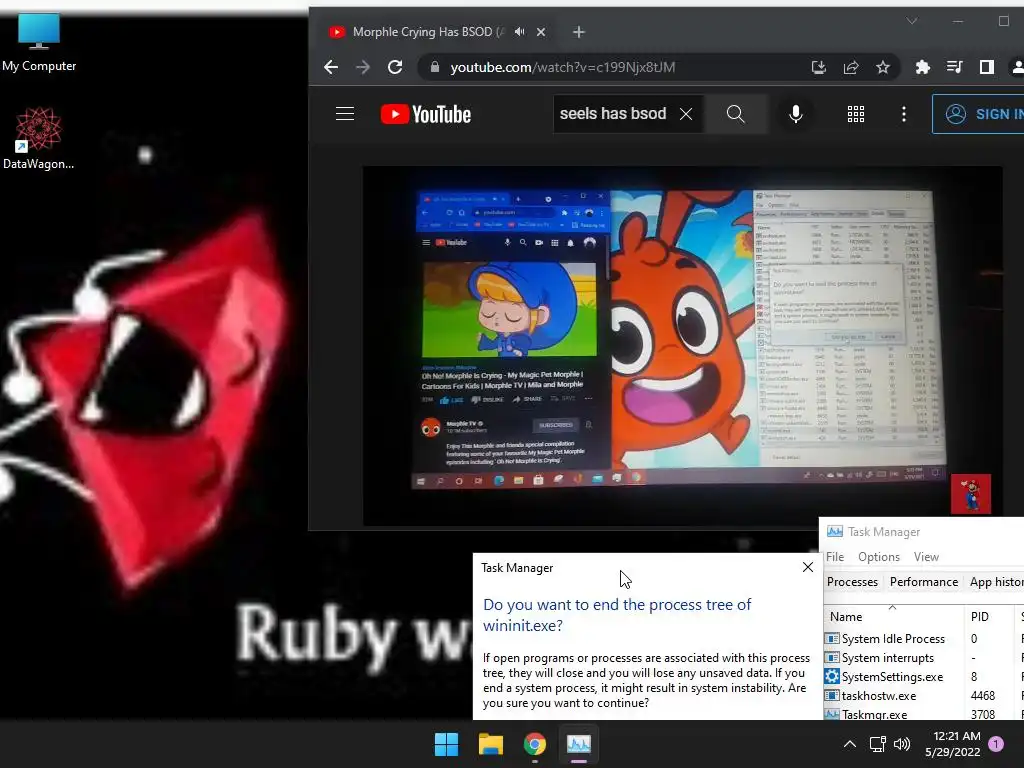
Task: Click the Mario channel watermark in video
Action: click(x=970, y=494)
